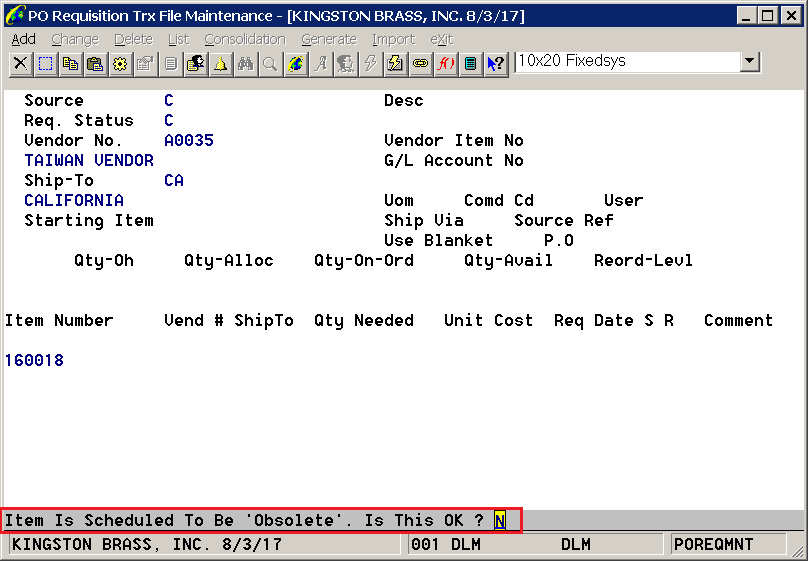Click the TAIWAN VENDOR text

tap(89, 160)
